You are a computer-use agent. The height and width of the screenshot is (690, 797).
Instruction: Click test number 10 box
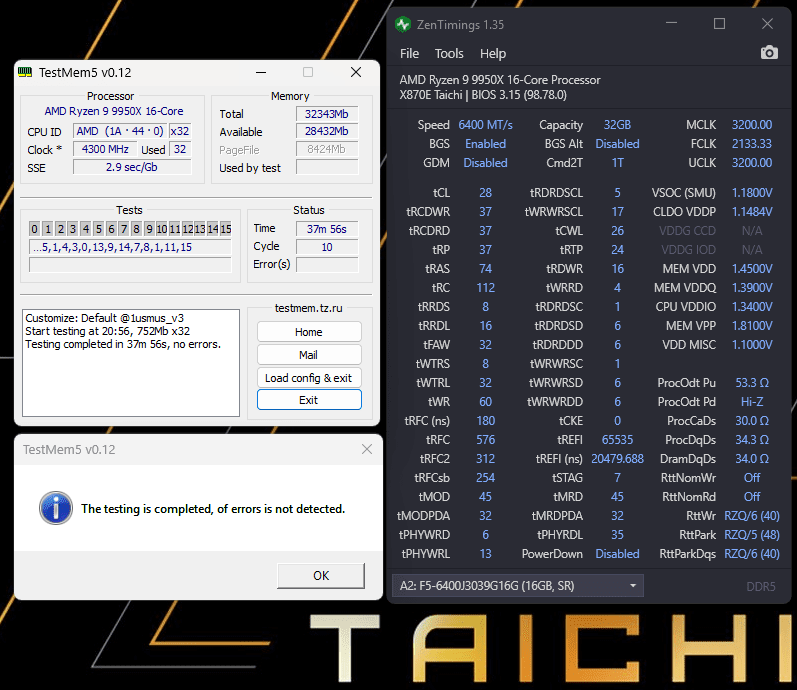tap(162, 229)
